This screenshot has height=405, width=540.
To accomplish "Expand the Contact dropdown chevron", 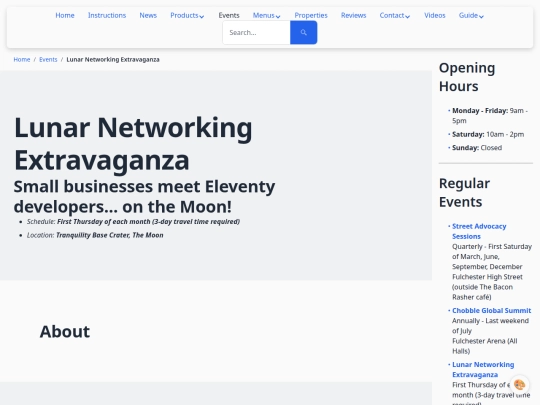I will coord(408,16).
